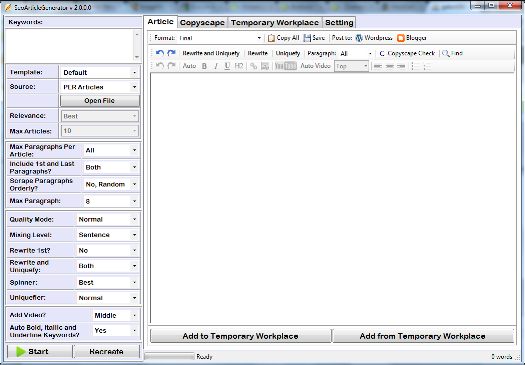Click the Keywords box scroll down arrow
This screenshot has height=365, width=525.
137,57
